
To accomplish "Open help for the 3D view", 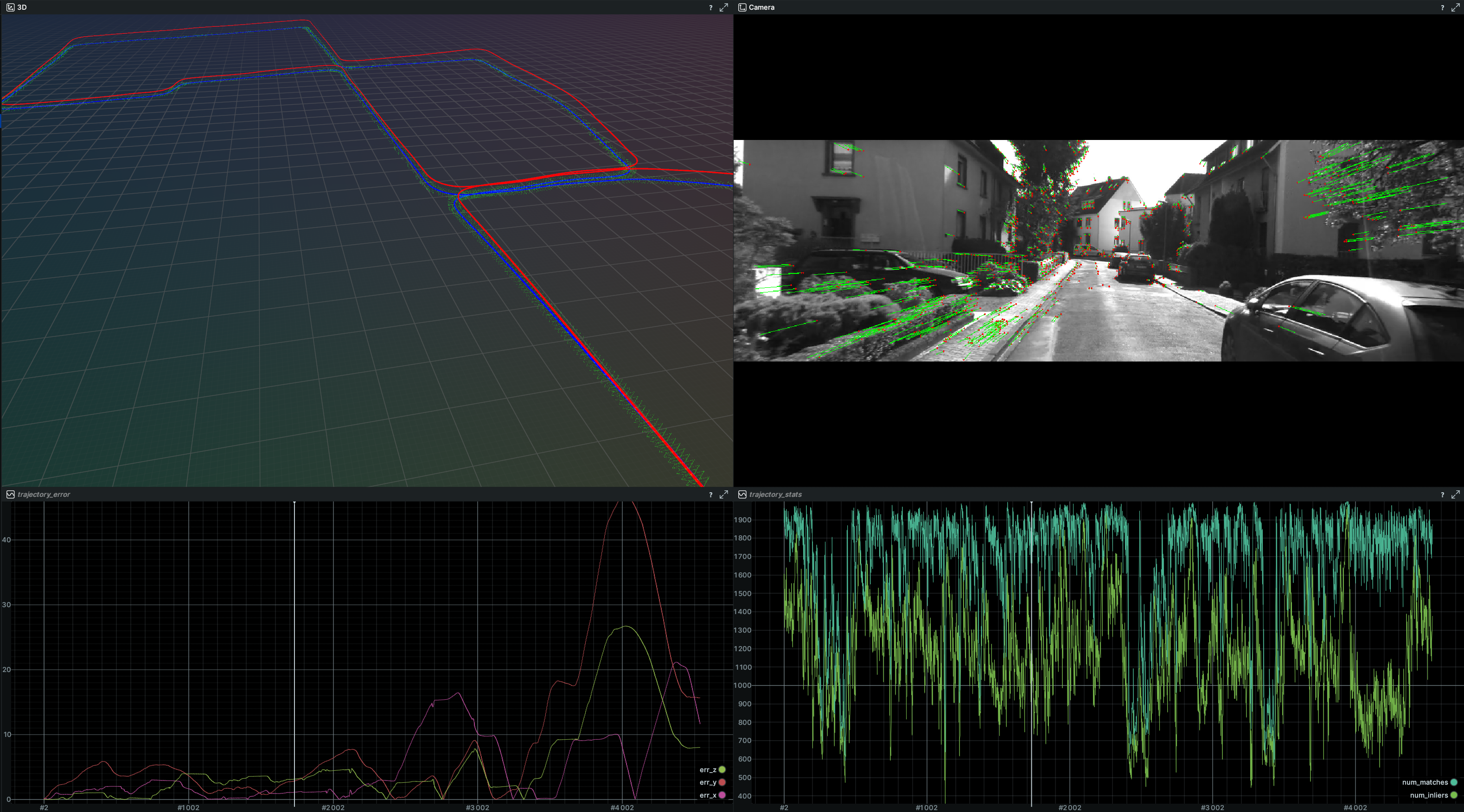I will coord(710,7).
